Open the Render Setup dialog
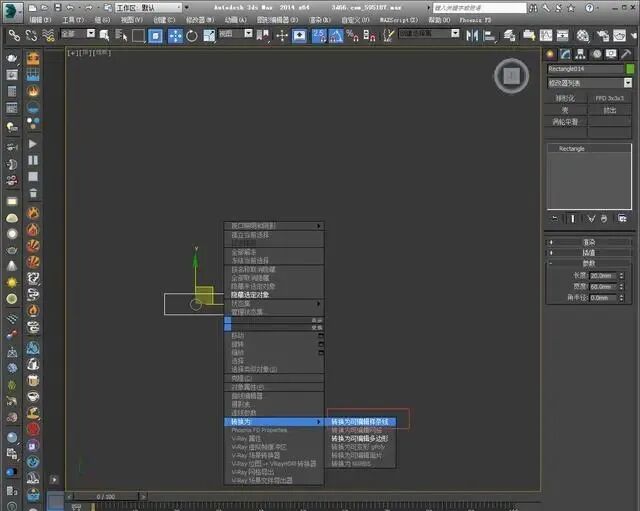This screenshot has width=640, height=511. coord(603,36)
